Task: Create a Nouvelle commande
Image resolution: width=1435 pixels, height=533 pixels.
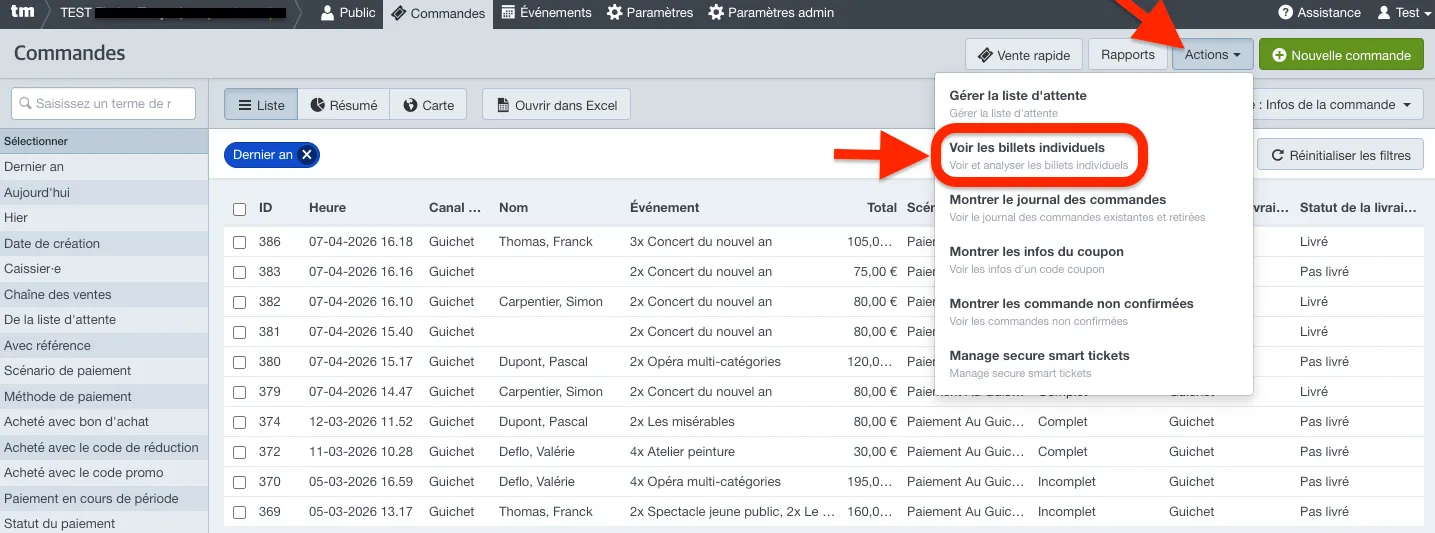Action: tap(1341, 55)
